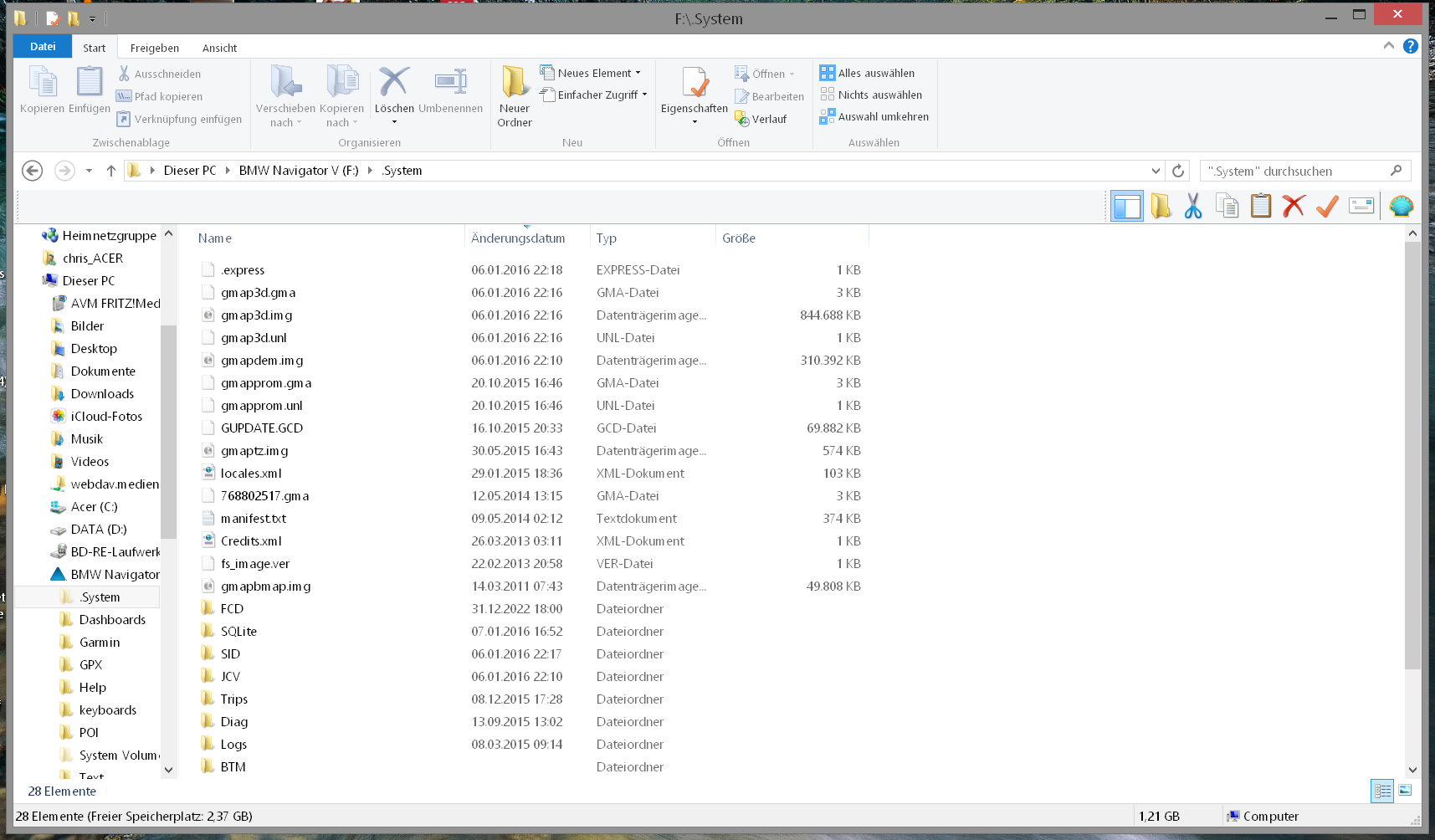Open the Ansicht ribbon tab
This screenshot has width=1435, height=840.
[x=219, y=48]
